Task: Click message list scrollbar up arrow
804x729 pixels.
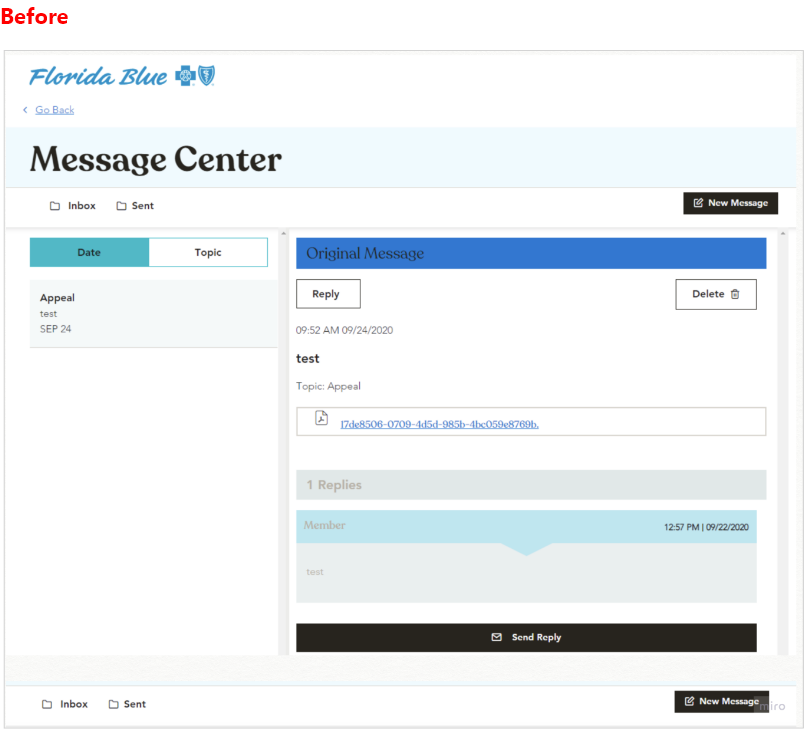Action: pyautogui.click(x=284, y=233)
